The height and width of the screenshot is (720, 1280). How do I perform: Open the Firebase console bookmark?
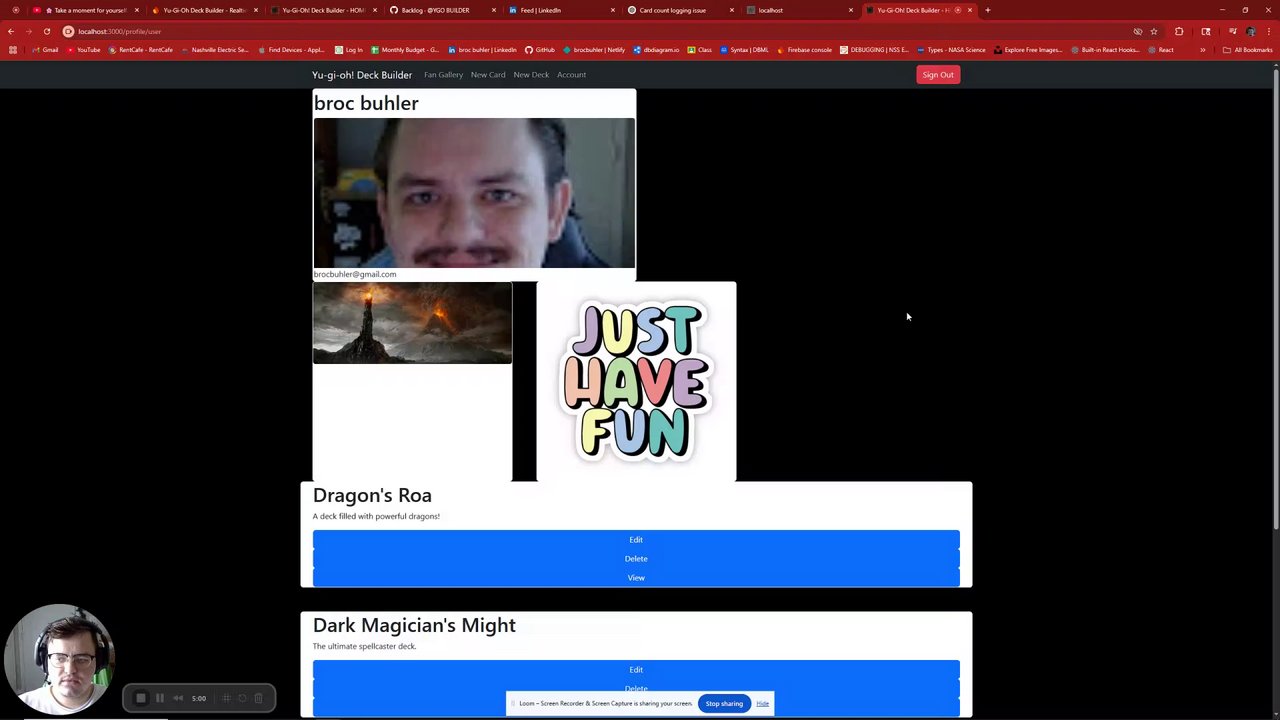coord(804,50)
